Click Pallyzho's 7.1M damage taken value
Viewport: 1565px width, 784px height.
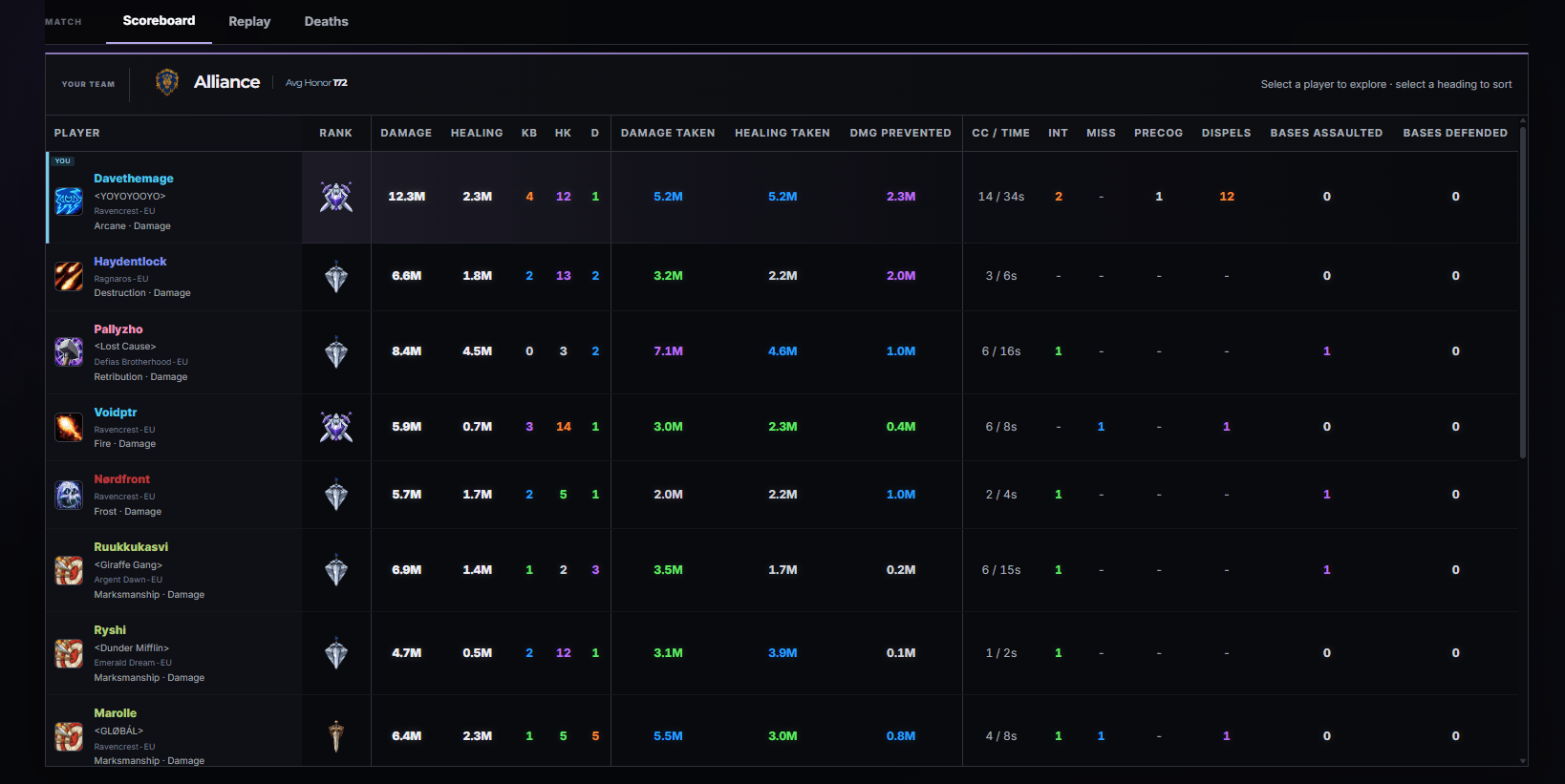(x=668, y=351)
